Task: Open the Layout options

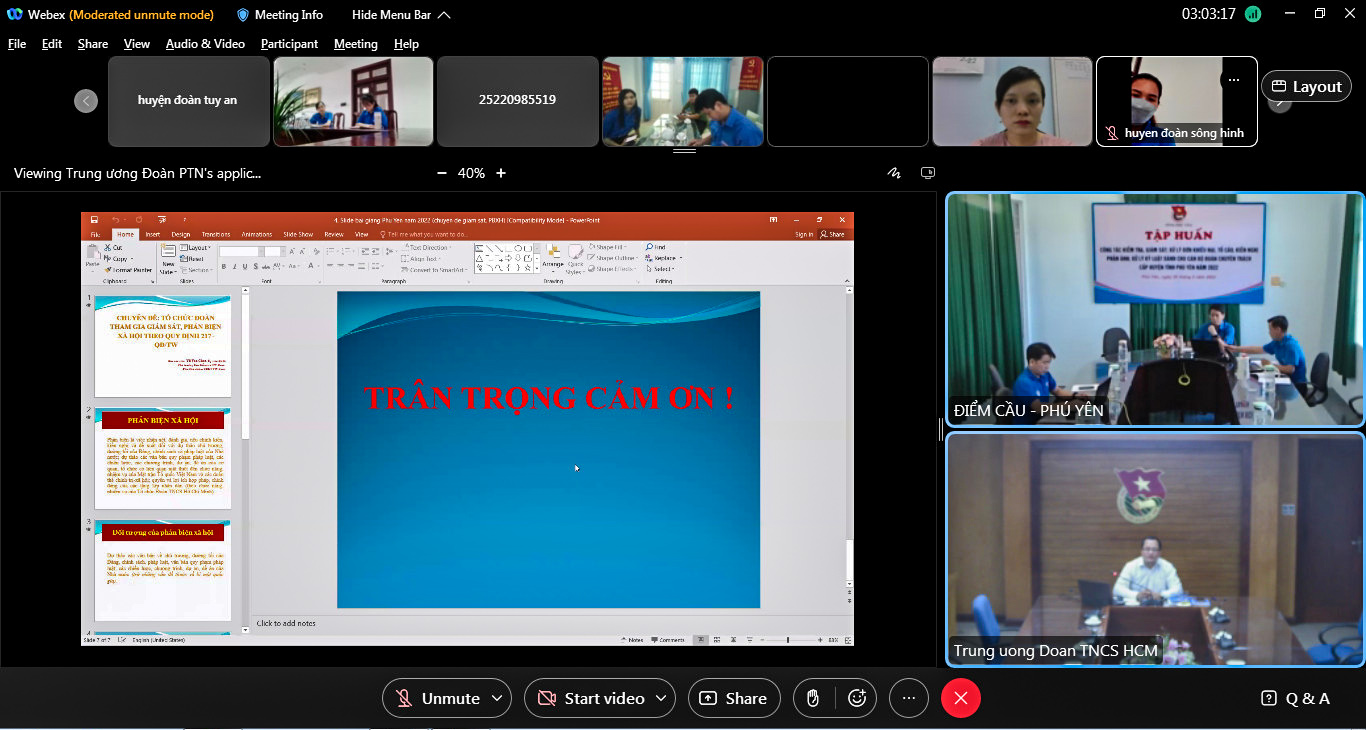Action: click(x=1306, y=87)
